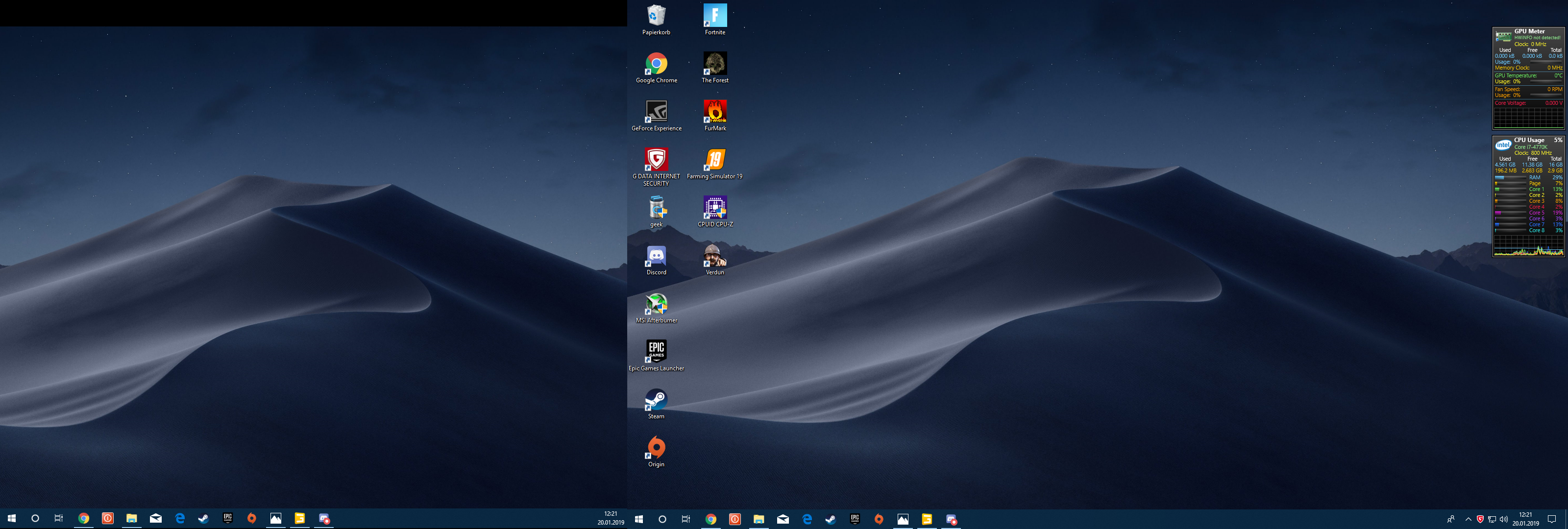This screenshot has width=1568, height=529.
Task: Open the volume speaker icon in tray
Action: (1503, 519)
